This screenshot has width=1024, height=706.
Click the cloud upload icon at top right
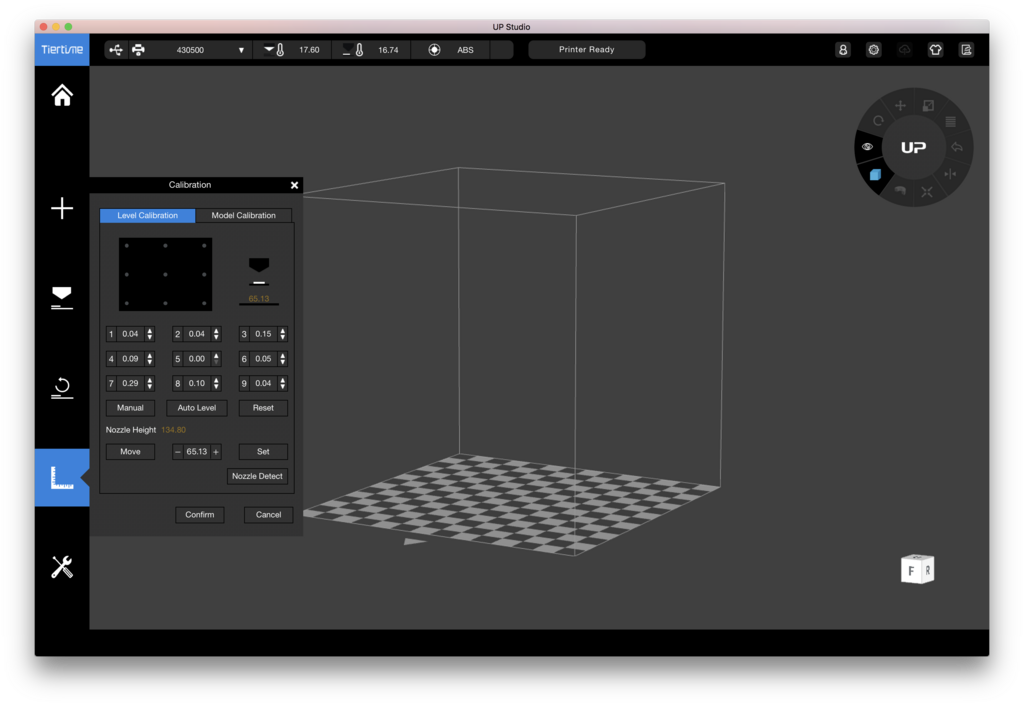click(x=904, y=50)
